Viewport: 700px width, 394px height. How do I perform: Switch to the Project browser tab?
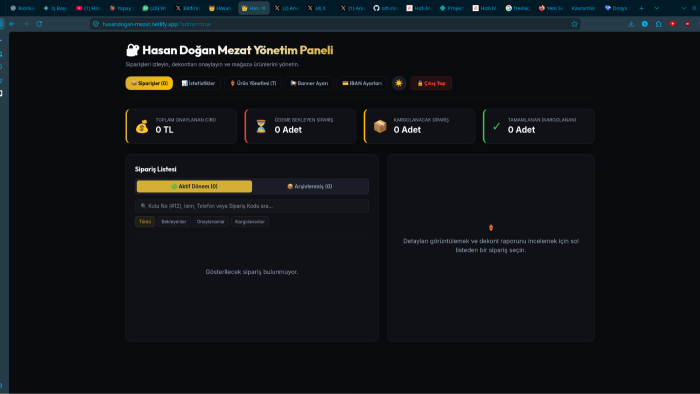click(452, 8)
